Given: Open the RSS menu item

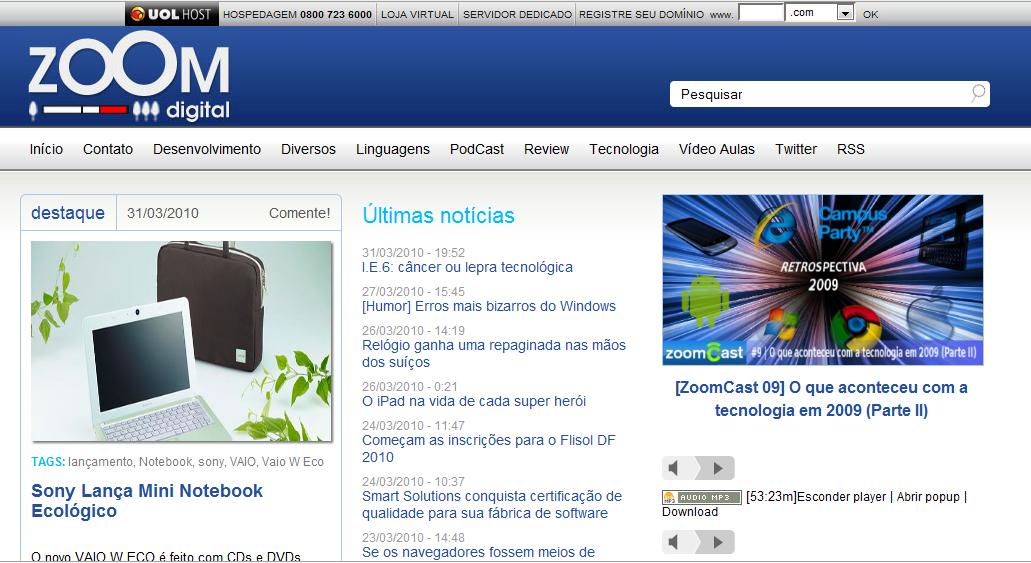Looking at the screenshot, I should pyautogui.click(x=851, y=149).
